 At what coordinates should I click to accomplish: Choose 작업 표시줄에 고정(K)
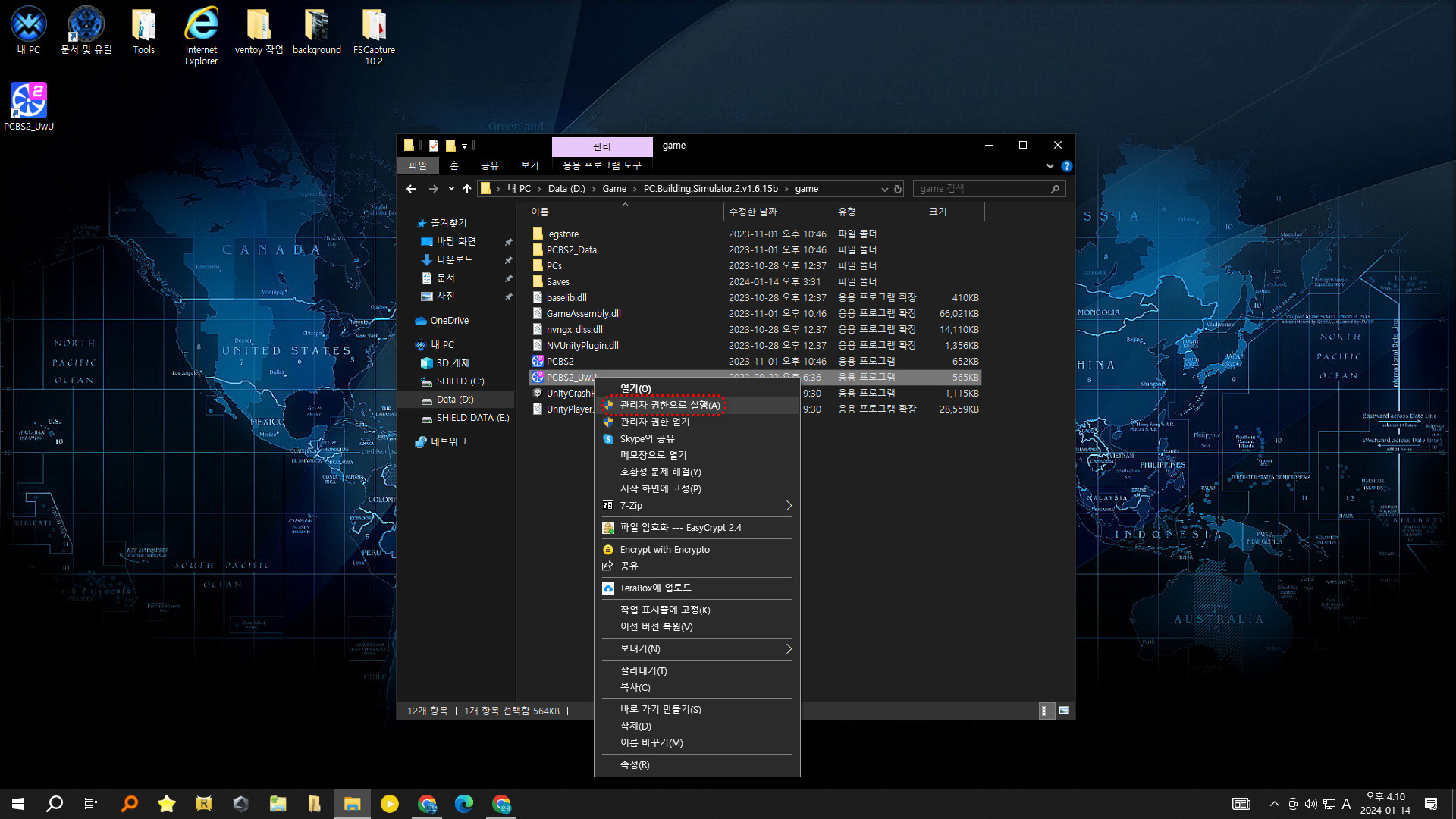pos(697,610)
